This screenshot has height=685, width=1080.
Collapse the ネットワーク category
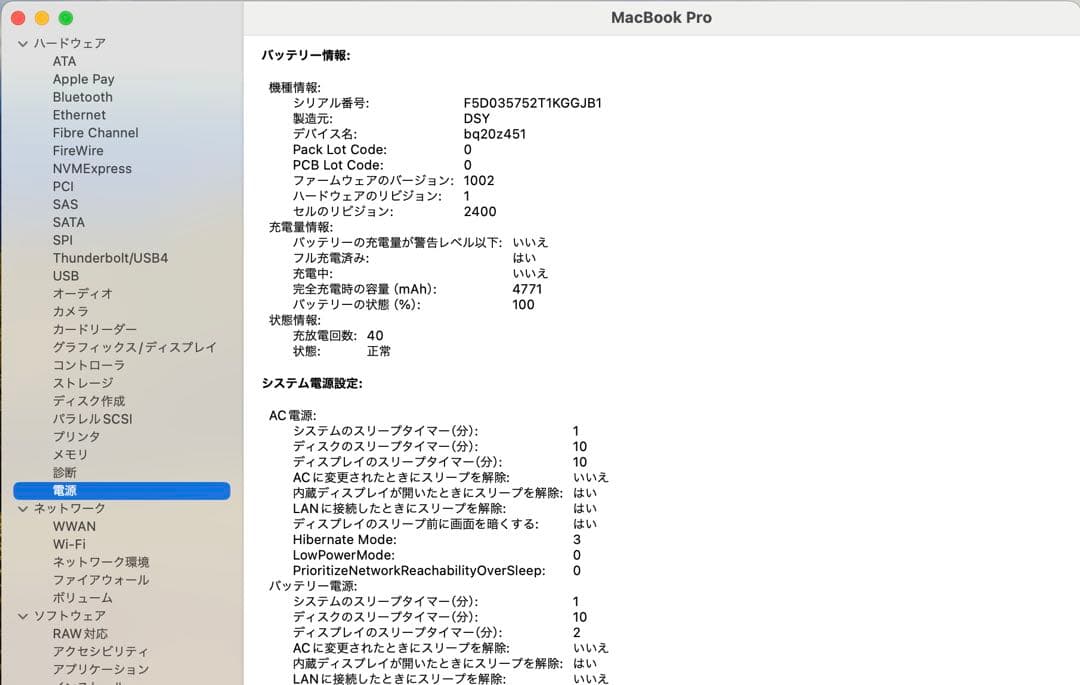click(21, 508)
